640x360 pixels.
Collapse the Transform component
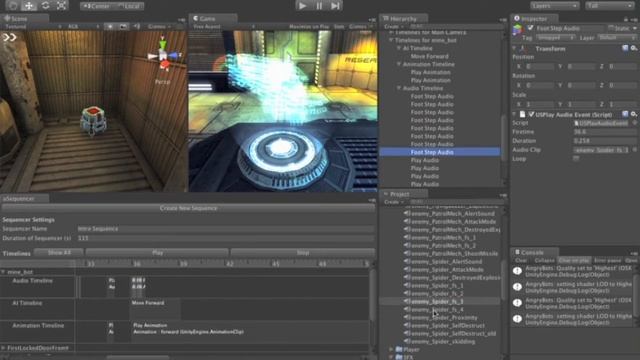[514, 49]
